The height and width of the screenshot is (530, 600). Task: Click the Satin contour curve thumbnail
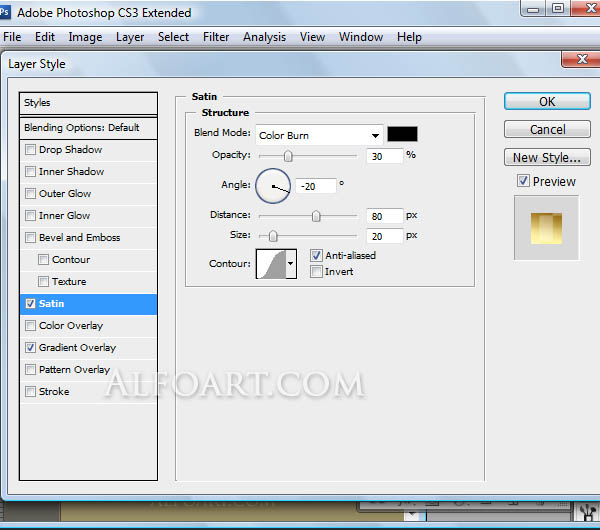[x=271, y=264]
